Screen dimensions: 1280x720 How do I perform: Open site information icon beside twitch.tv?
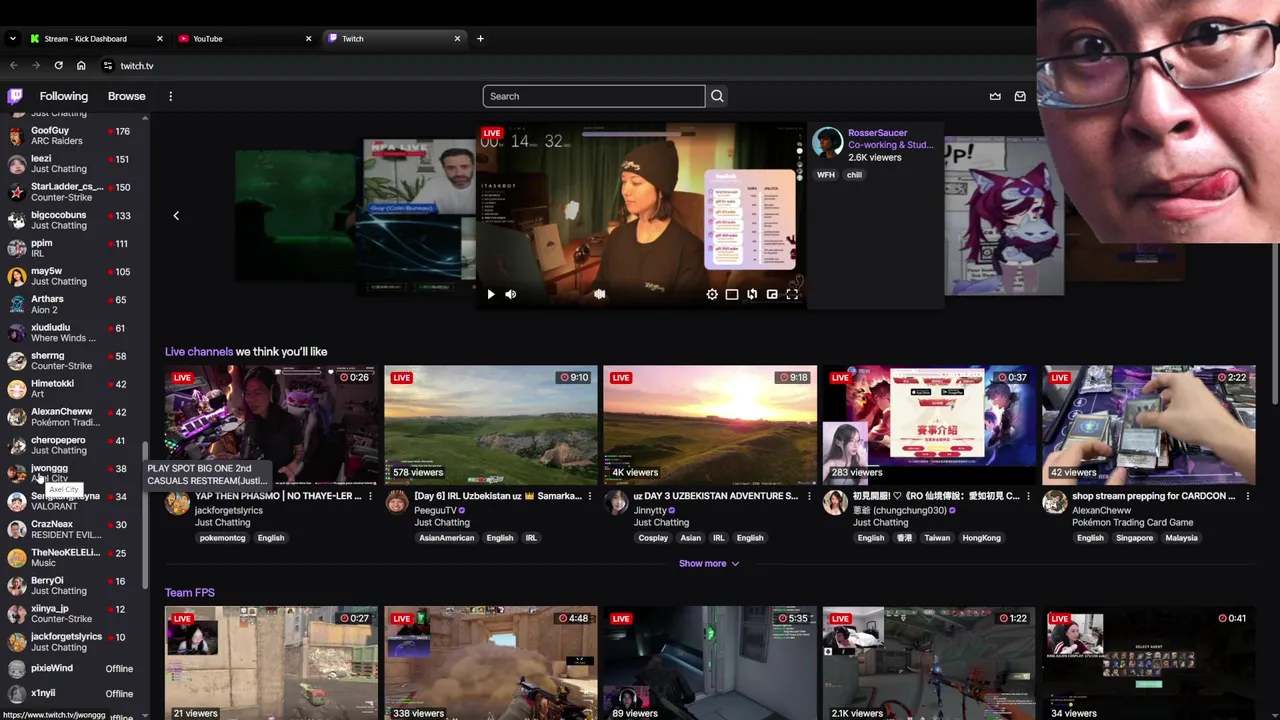point(107,66)
